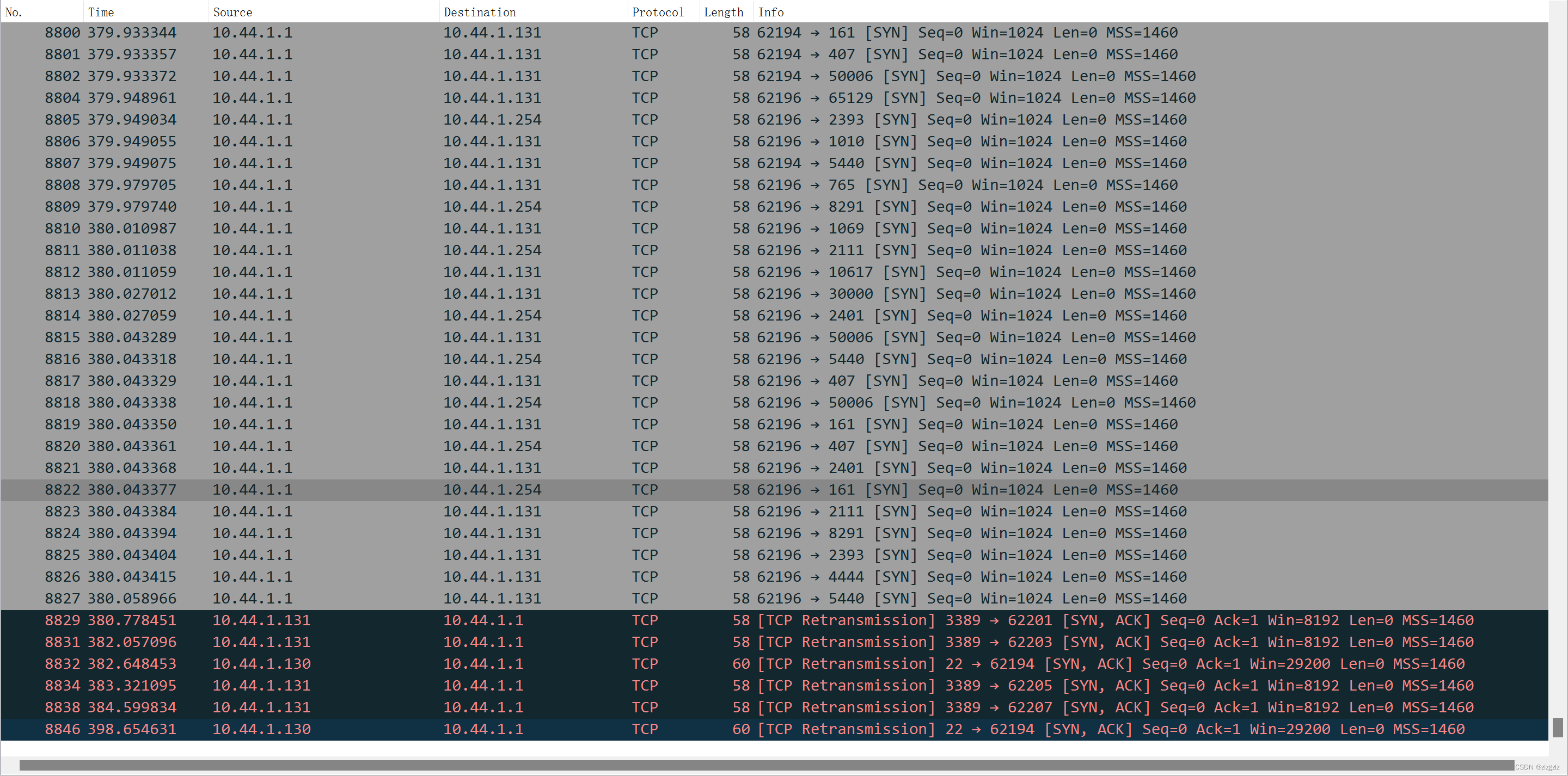Click the Length column header
The width and height of the screenshot is (1568, 776).
point(723,12)
